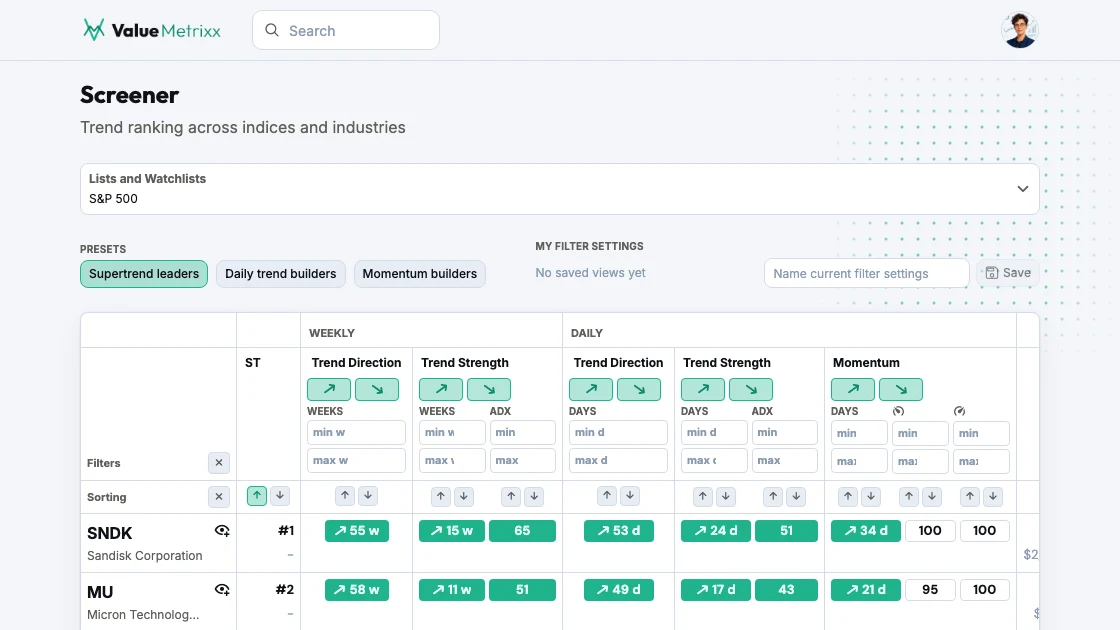Viewport: 1120px width, 630px height.
Task: Click the Name current filter settings field
Action: click(866, 274)
